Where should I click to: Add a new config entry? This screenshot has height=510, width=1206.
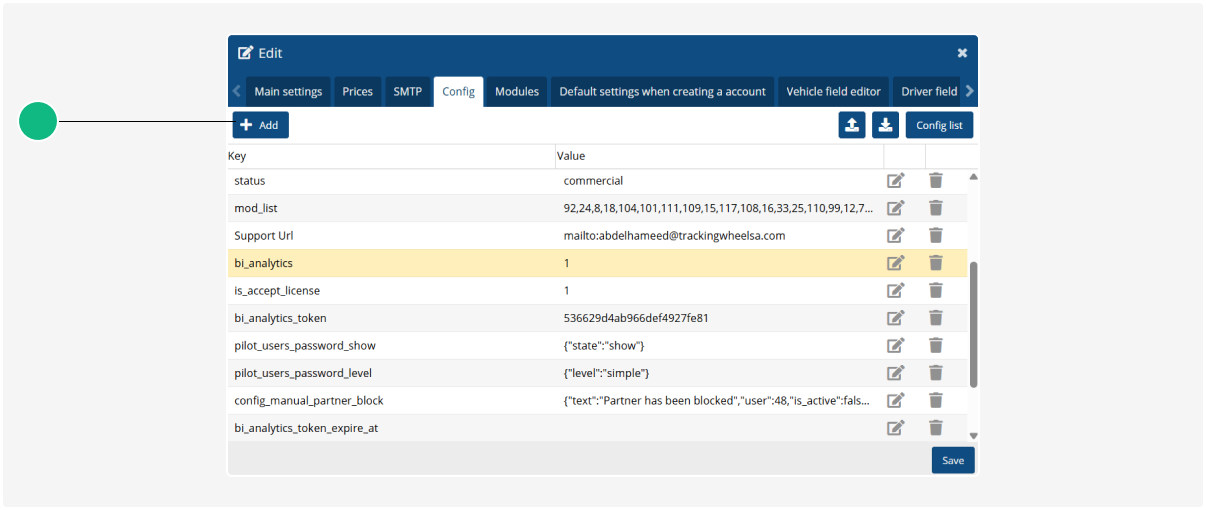260,125
